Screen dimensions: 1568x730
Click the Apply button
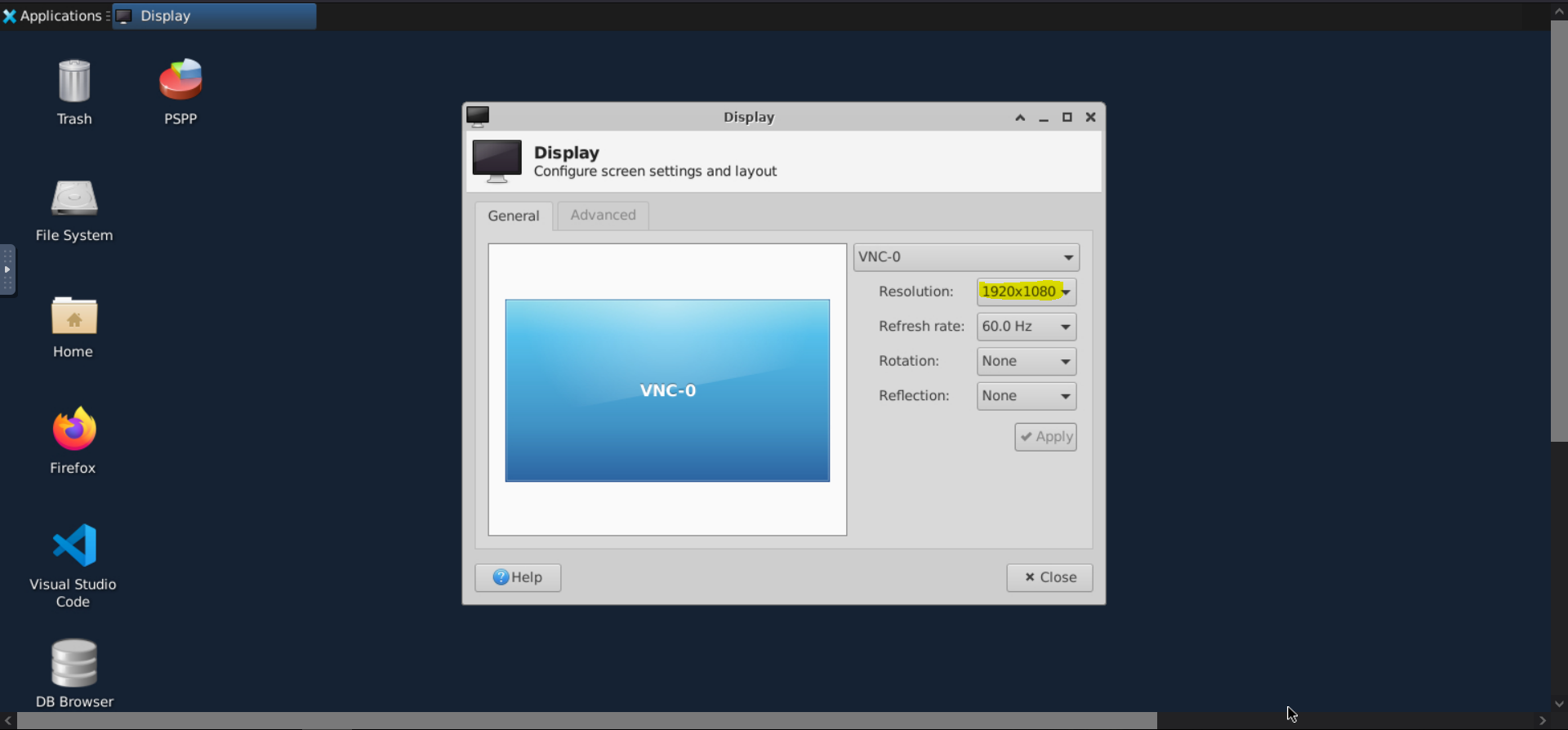1045,437
